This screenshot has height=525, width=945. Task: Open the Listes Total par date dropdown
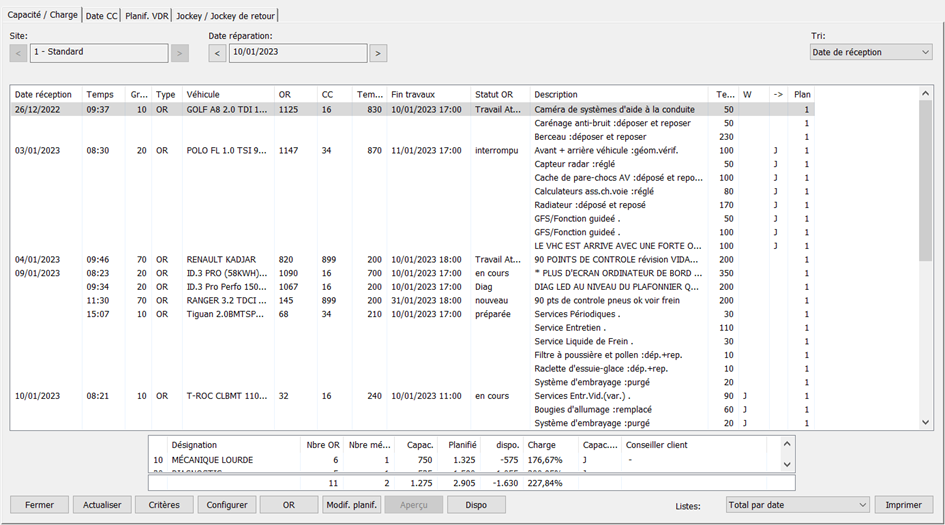pyautogui.click(x=797, y=505)
